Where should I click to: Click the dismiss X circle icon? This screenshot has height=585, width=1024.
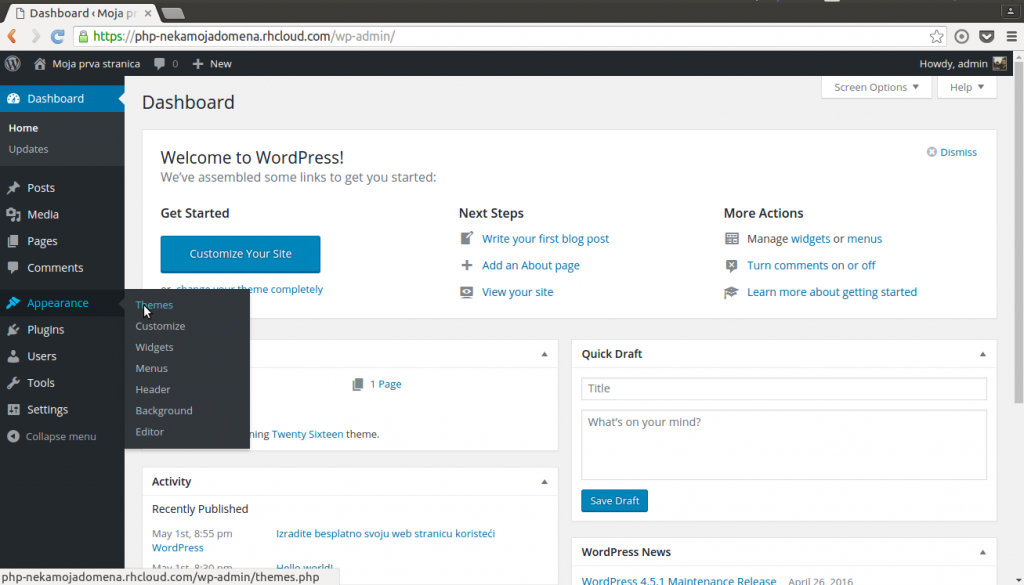click(x=931, y=152)
